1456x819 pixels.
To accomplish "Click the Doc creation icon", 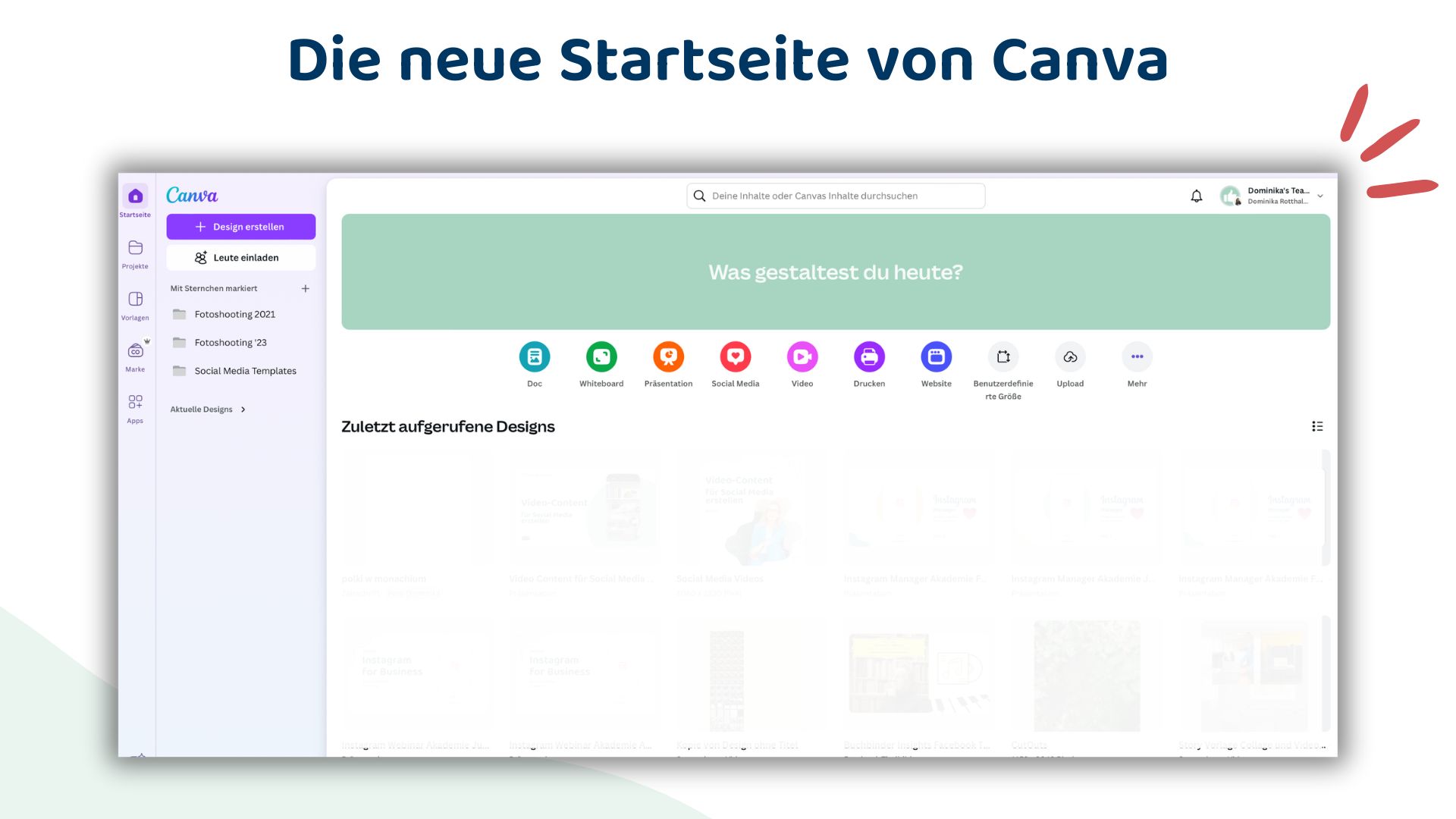I will click(x=534, y=356).
